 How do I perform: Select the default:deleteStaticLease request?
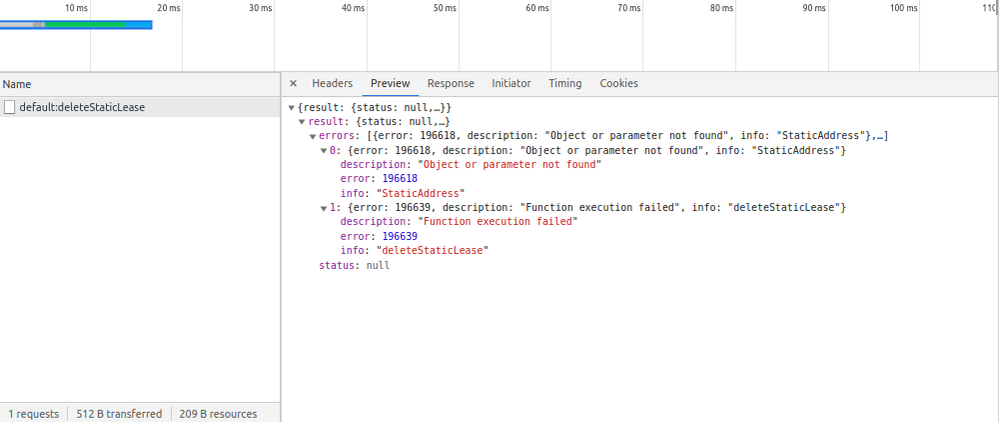tap(140, 107)
